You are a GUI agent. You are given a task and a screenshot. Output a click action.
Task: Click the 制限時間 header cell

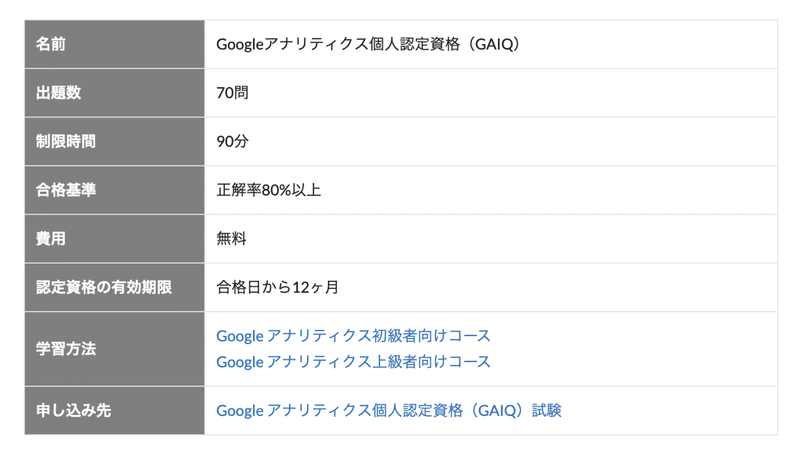(x=115, y=141)
